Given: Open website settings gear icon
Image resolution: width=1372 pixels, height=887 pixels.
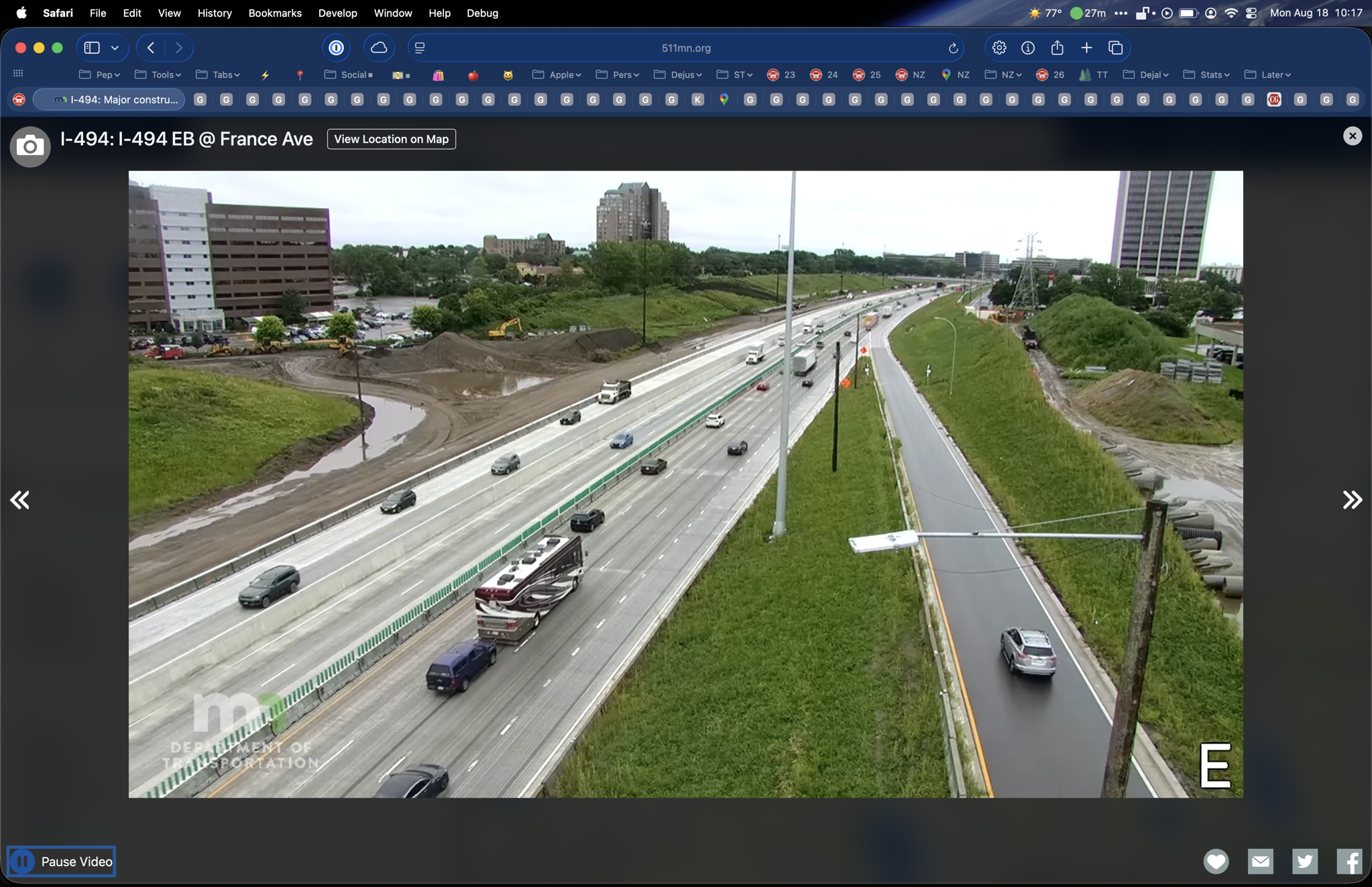Looking at the screenshot, I should pyautogui.click(x=999, y=48).
